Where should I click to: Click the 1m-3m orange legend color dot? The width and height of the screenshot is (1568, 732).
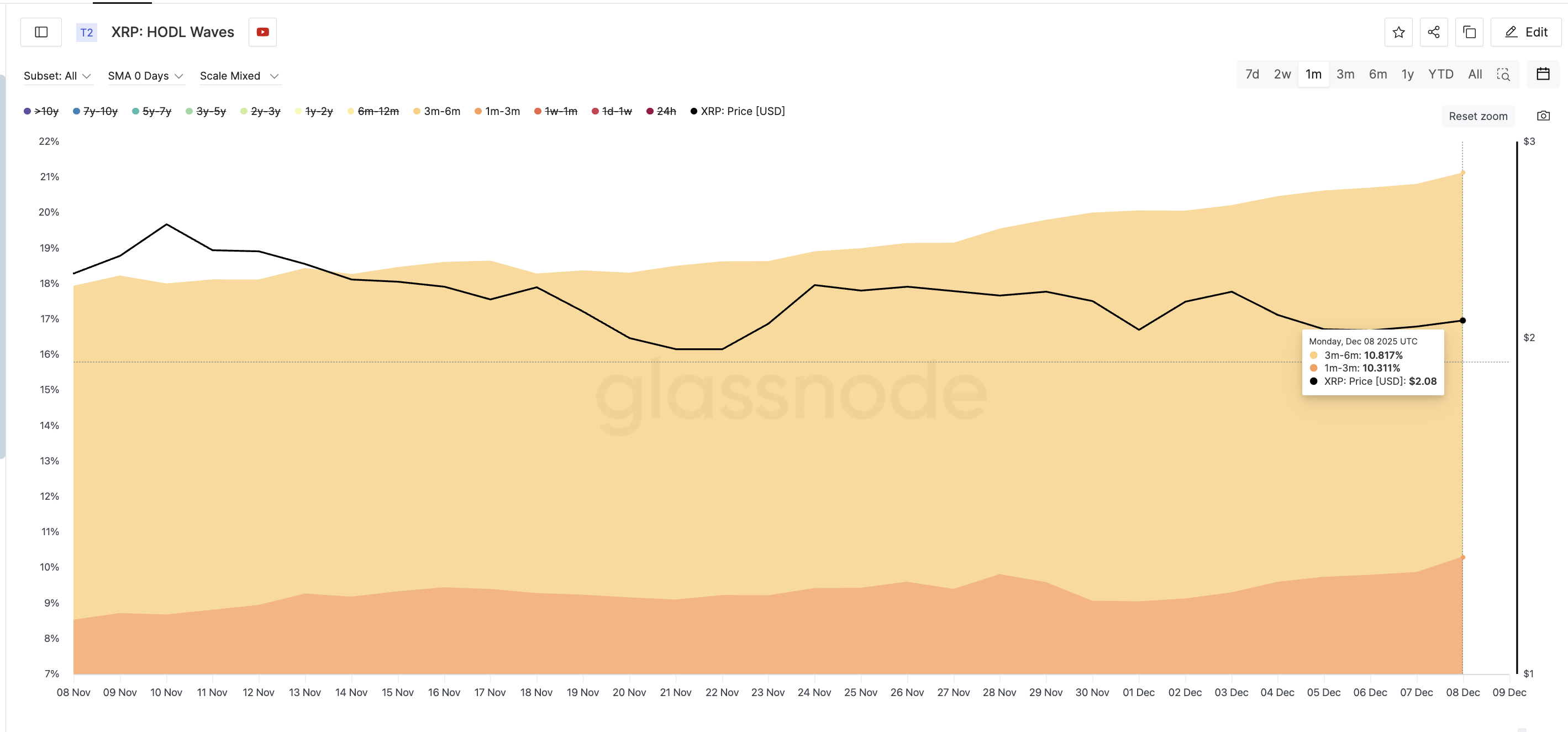[x=477, y=111]
